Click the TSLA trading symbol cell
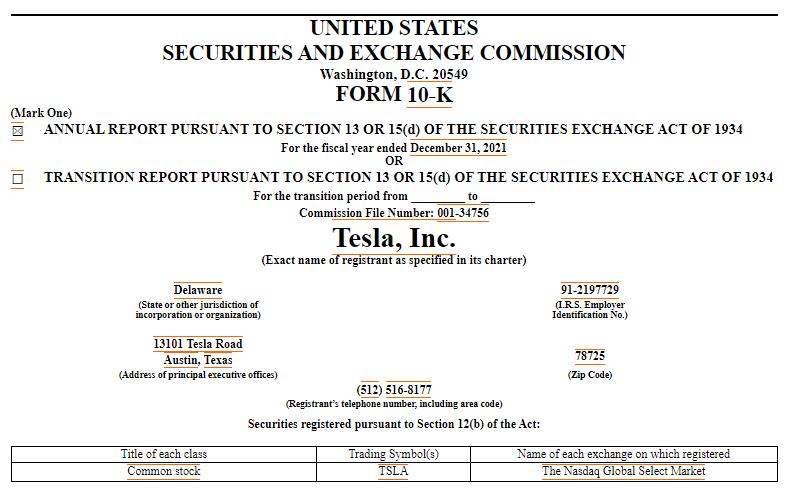 pos(393,471)
